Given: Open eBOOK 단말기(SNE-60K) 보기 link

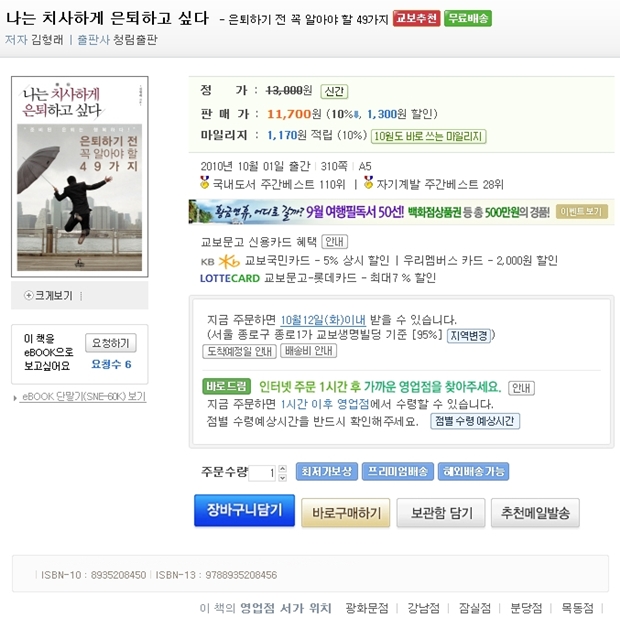Looking at the screenshot, I should (x=84, y=397).
